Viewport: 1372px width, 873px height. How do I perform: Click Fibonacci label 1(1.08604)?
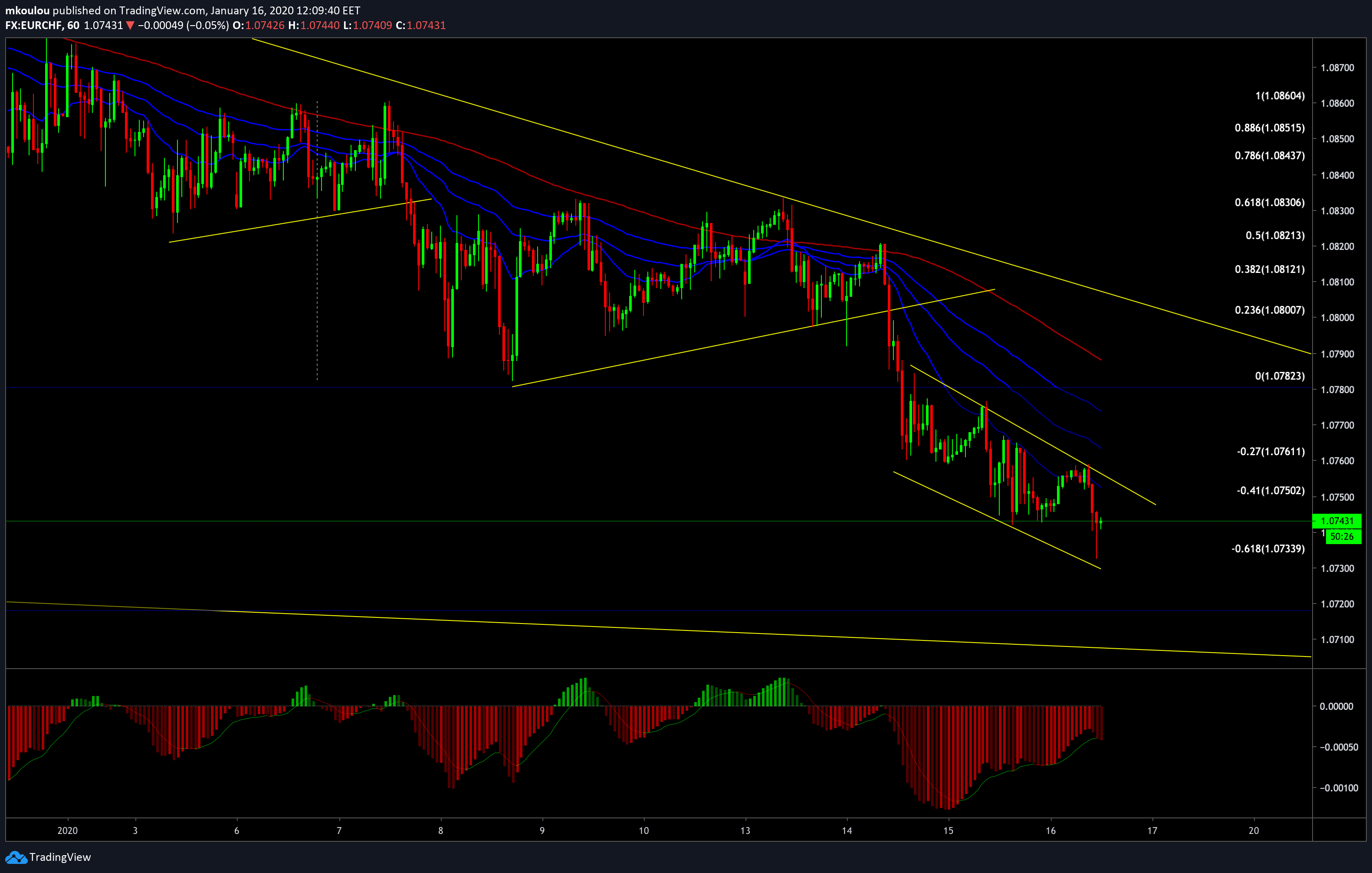coord(1280,96)
